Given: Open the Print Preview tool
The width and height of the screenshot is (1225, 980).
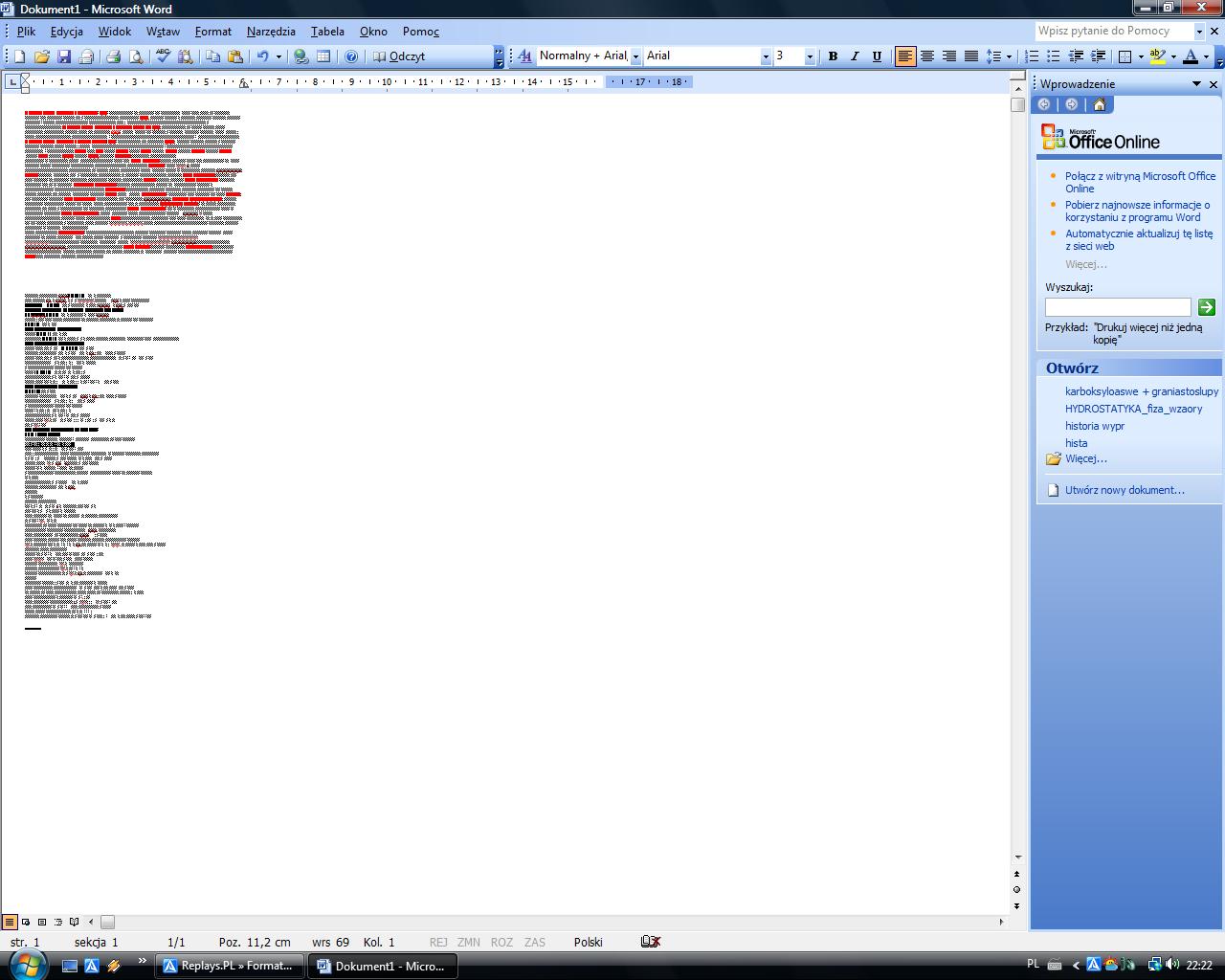Looking at the screenshot, I should (136, 56).
